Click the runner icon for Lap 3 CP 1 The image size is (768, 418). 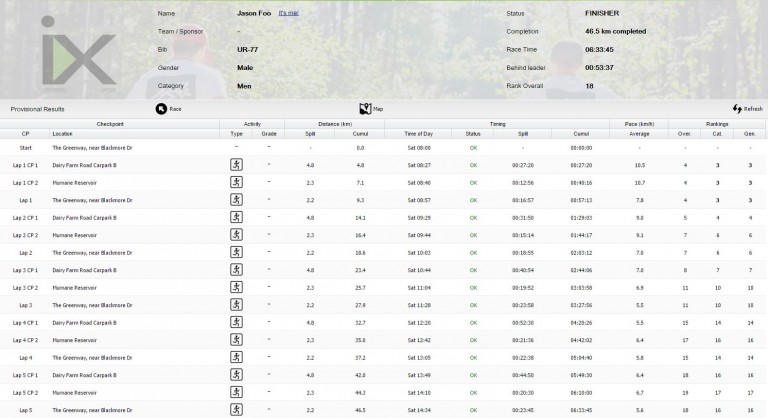coord(237,270)
